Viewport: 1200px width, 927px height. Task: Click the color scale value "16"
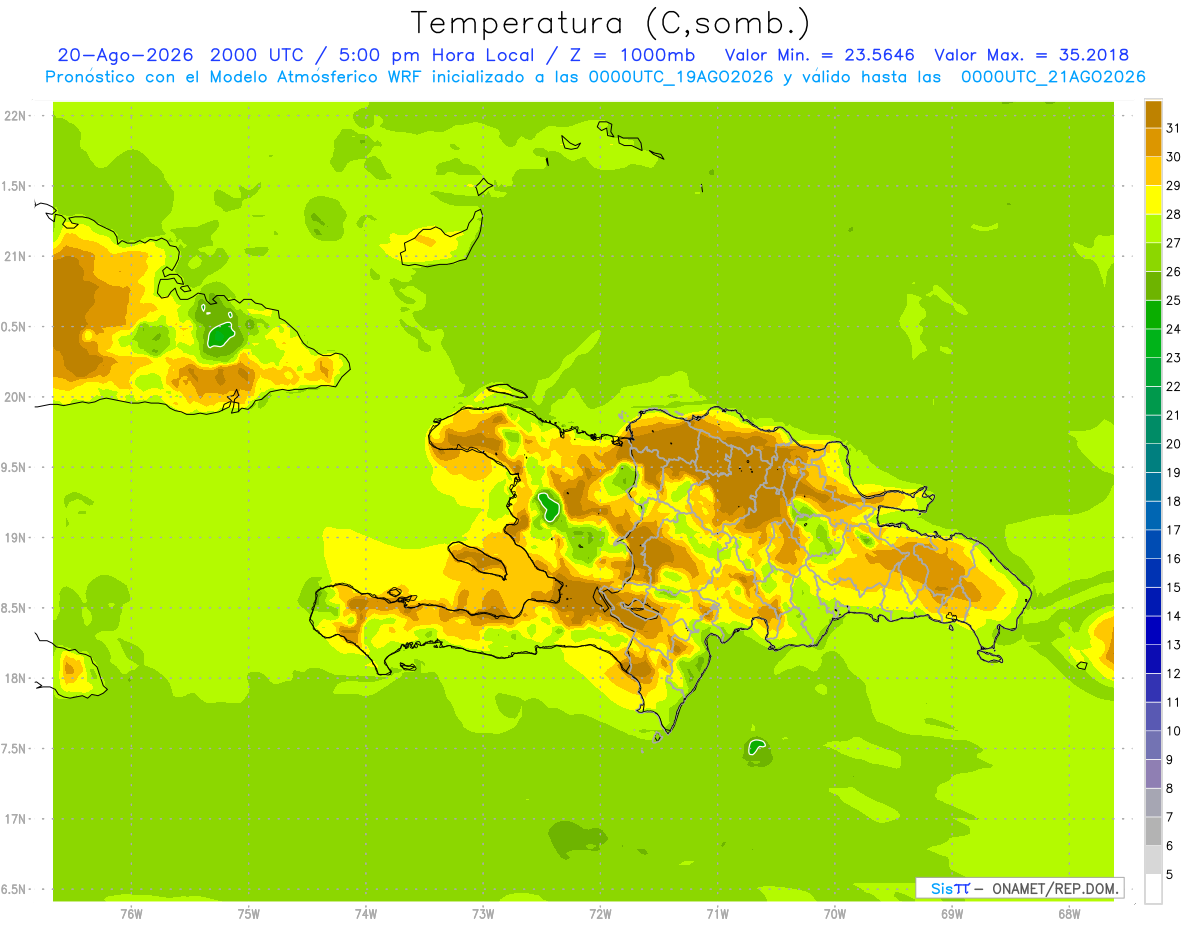pyautogui.click(x=1173, y=559)
